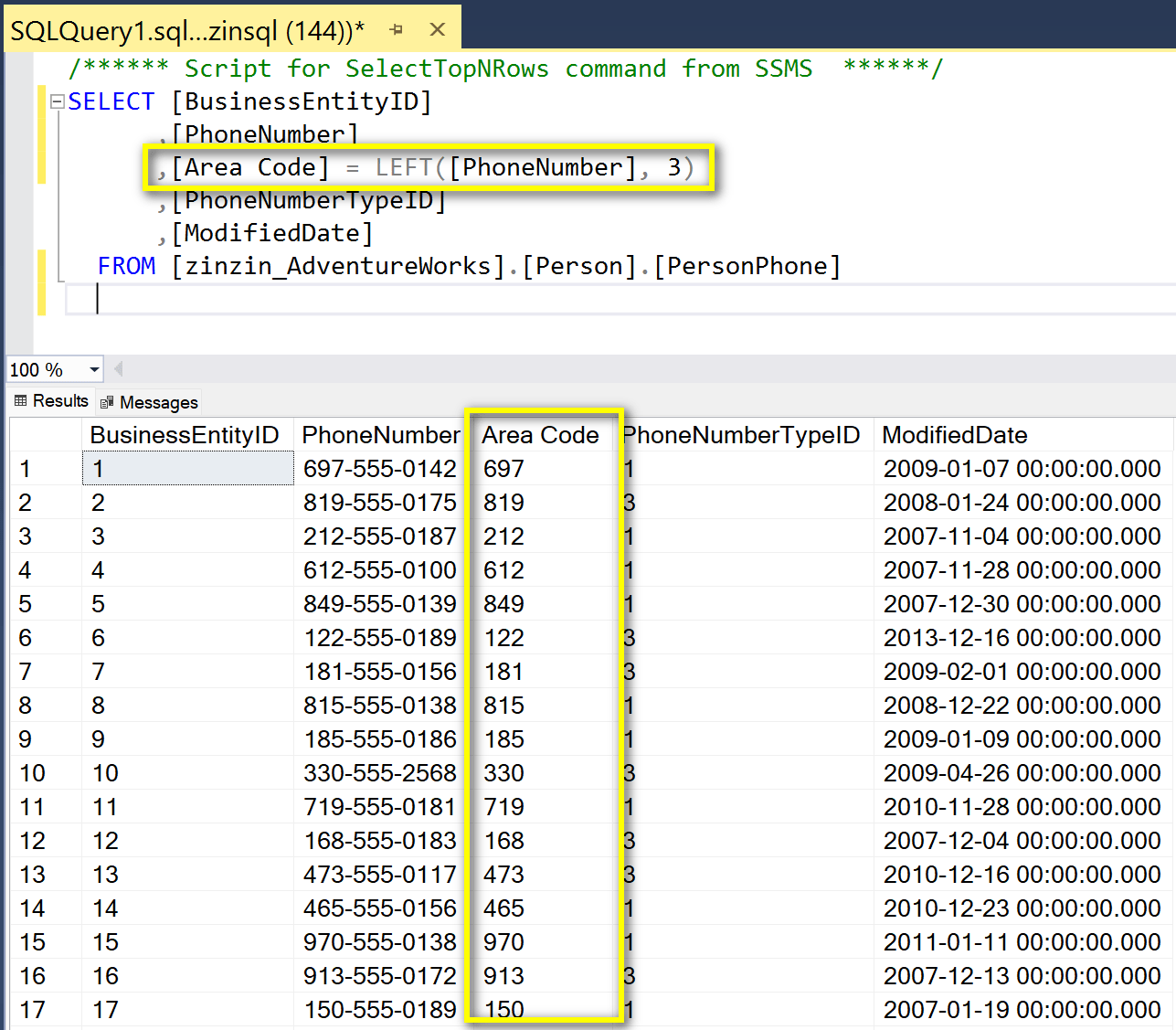Click date cell 2009-04-26 00:00:00.000
This screenshot has height=1030, width=1176.
pos(1022,773)
